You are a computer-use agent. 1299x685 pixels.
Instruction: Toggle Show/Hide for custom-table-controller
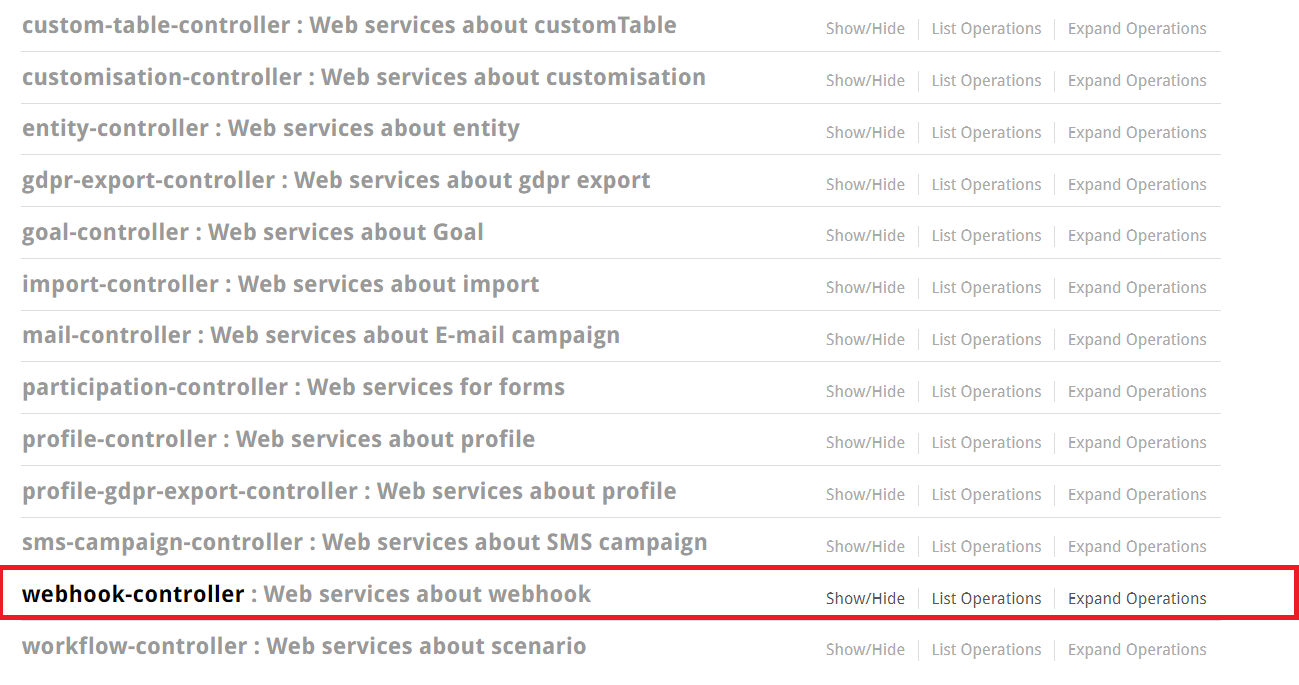pyautogui.click(x=865, y=29)
